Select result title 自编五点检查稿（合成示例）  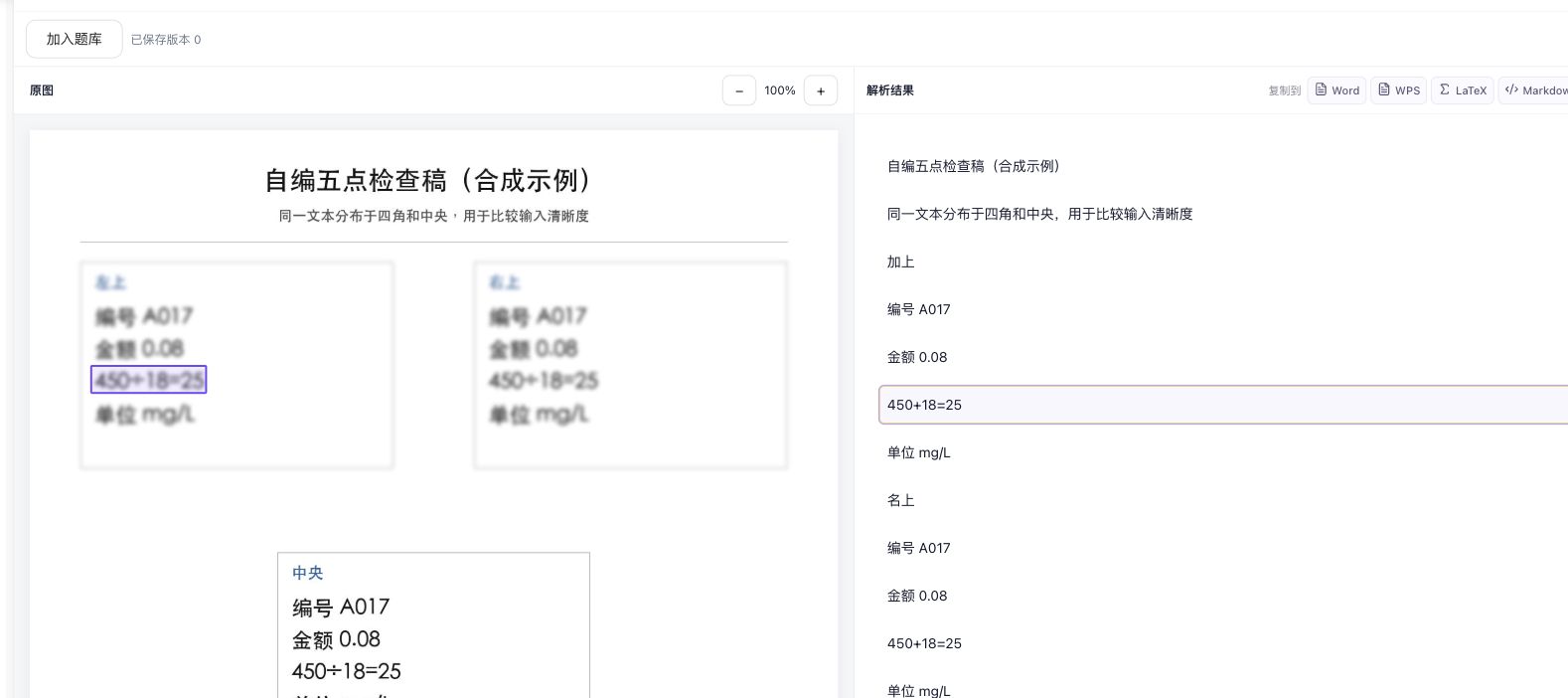(x=974, y=166)
